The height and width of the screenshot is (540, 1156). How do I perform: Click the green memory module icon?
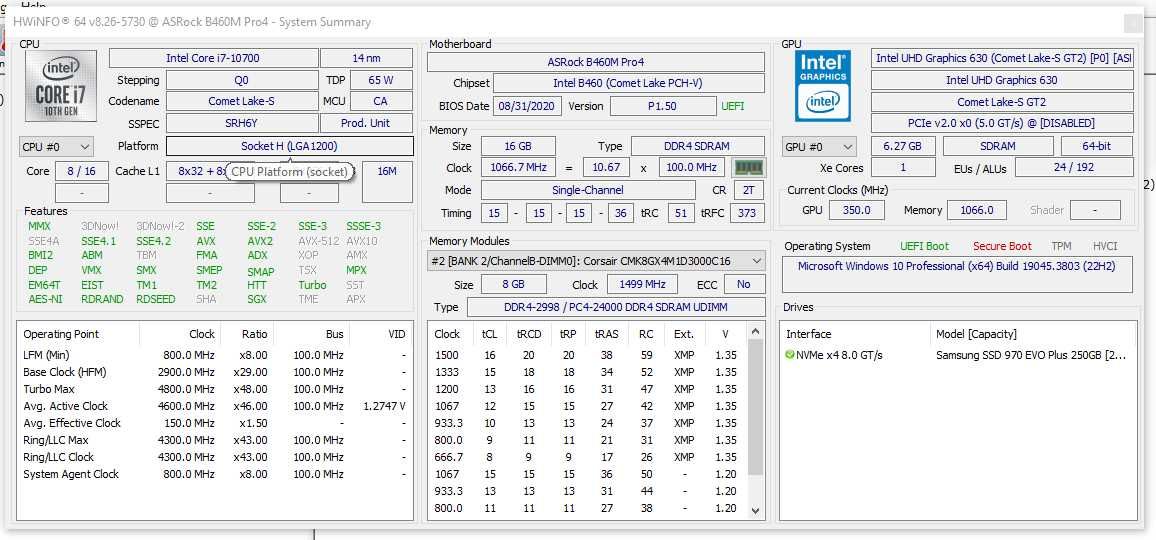tap(749, 167)
